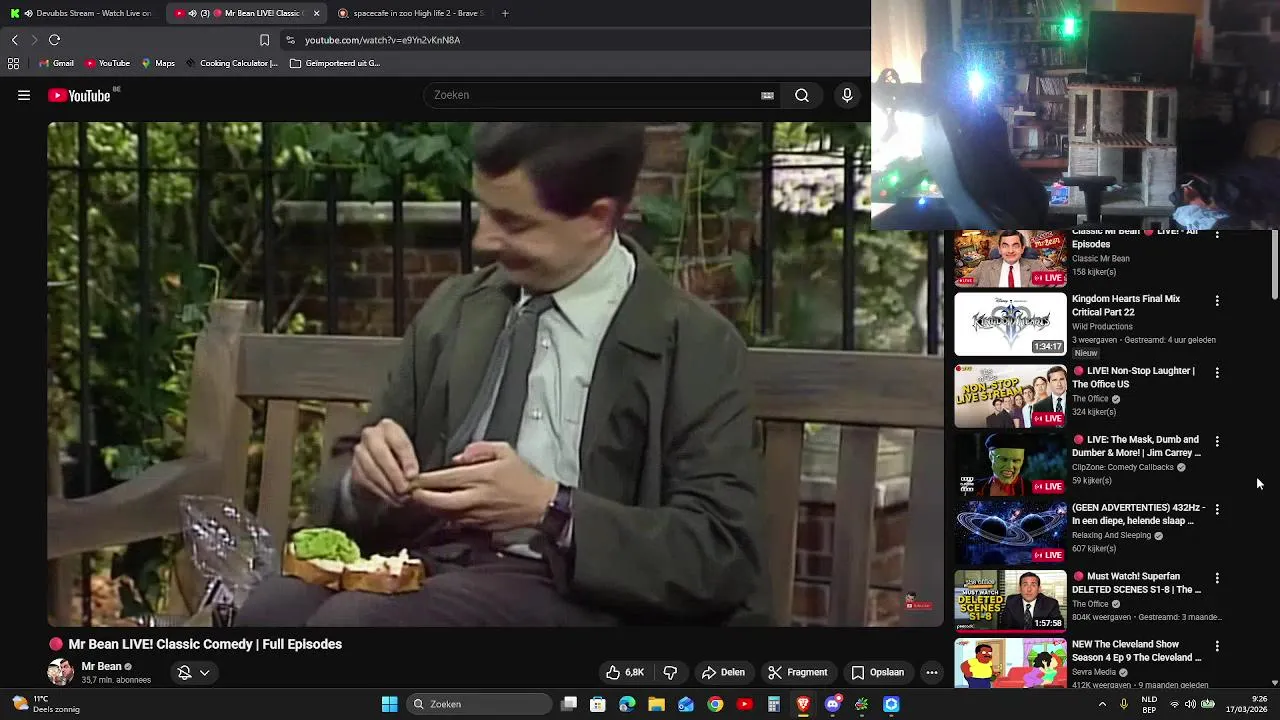1280x720 pixels.
Task: Save the video with Opslaan button
Action: [x=877, y=672]
